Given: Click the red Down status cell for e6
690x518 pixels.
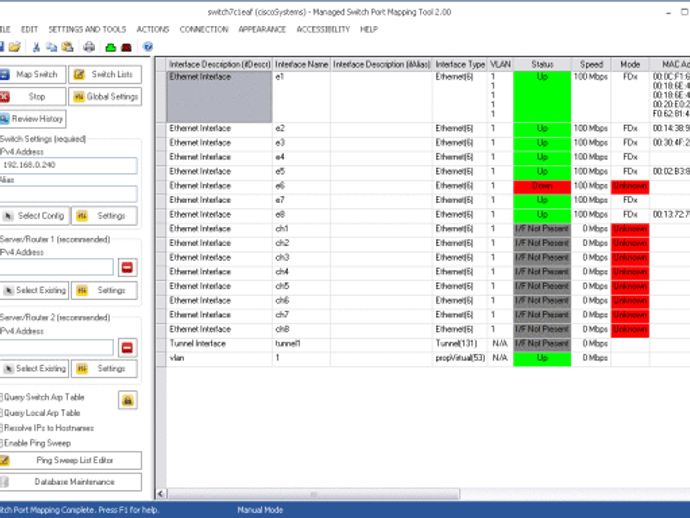Looking at the screenshot, I should (542, 186).
